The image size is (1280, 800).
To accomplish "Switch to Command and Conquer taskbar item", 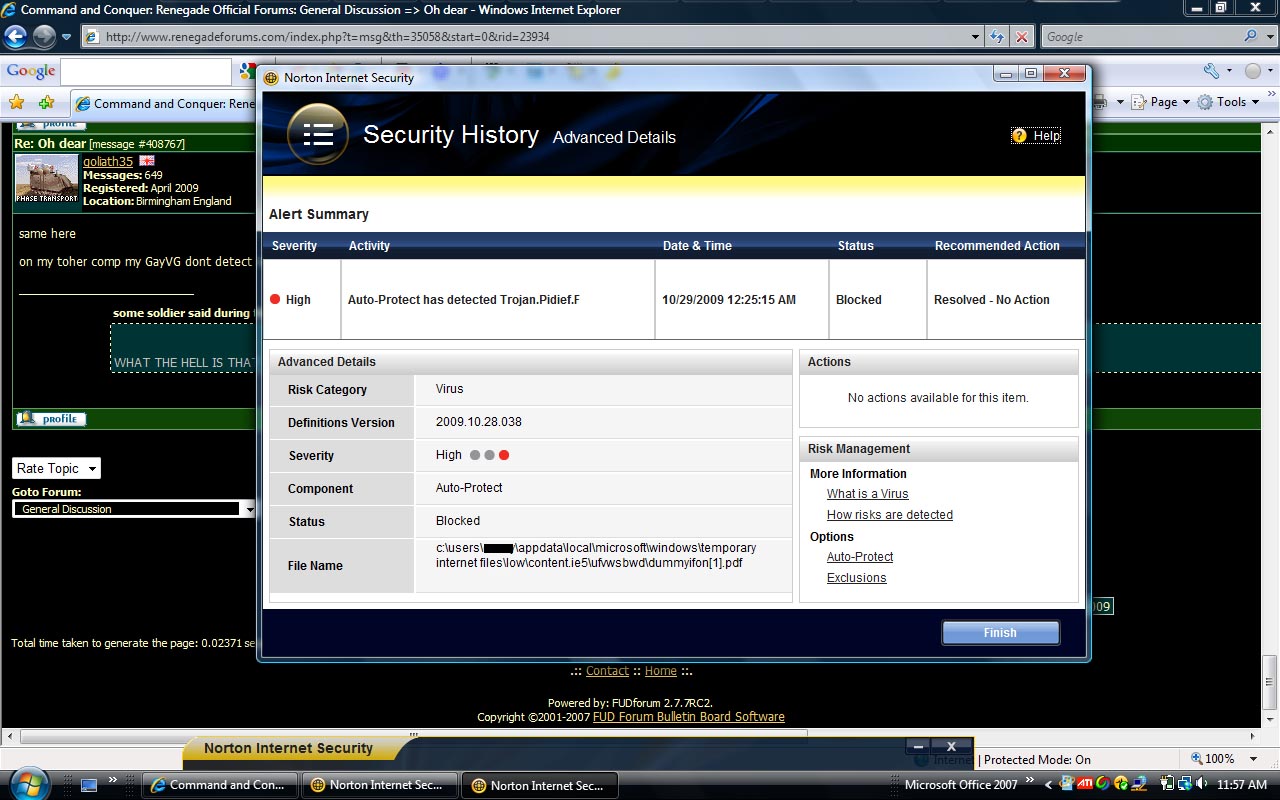I will (219, 785).
